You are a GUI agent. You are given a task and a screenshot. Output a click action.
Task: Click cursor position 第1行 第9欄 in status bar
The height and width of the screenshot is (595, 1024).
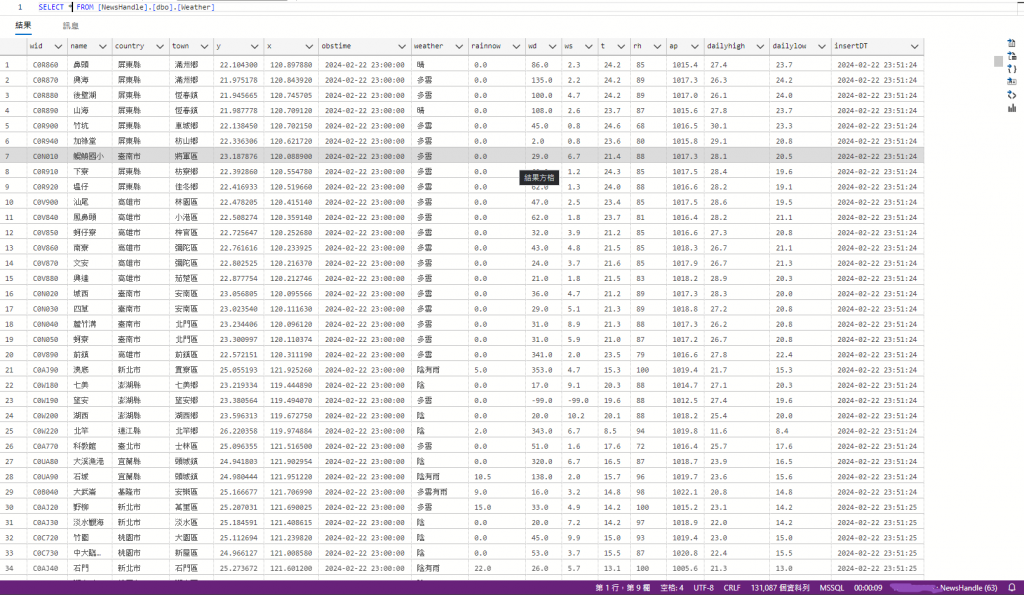622,588
